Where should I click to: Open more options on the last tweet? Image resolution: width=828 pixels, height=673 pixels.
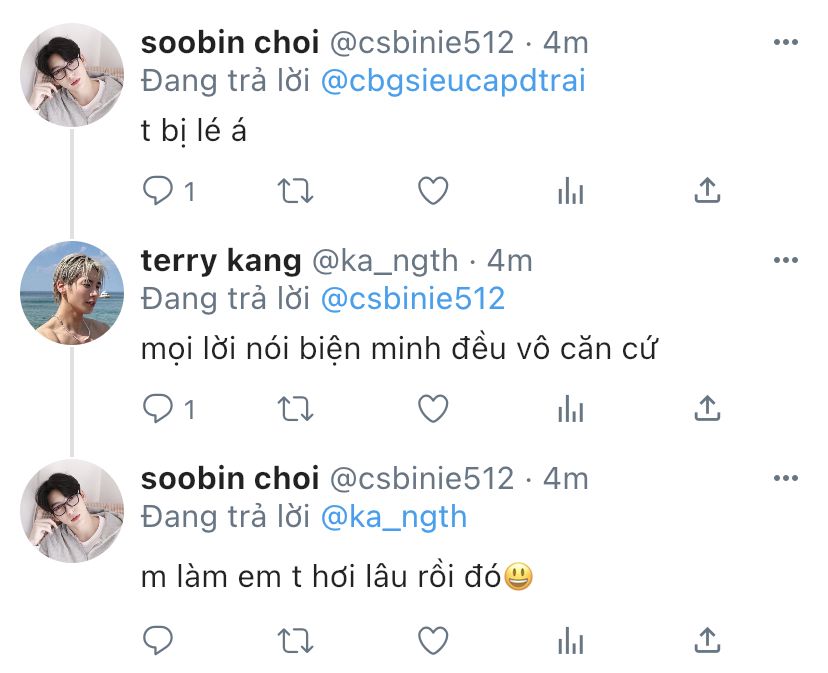[786, 478]
